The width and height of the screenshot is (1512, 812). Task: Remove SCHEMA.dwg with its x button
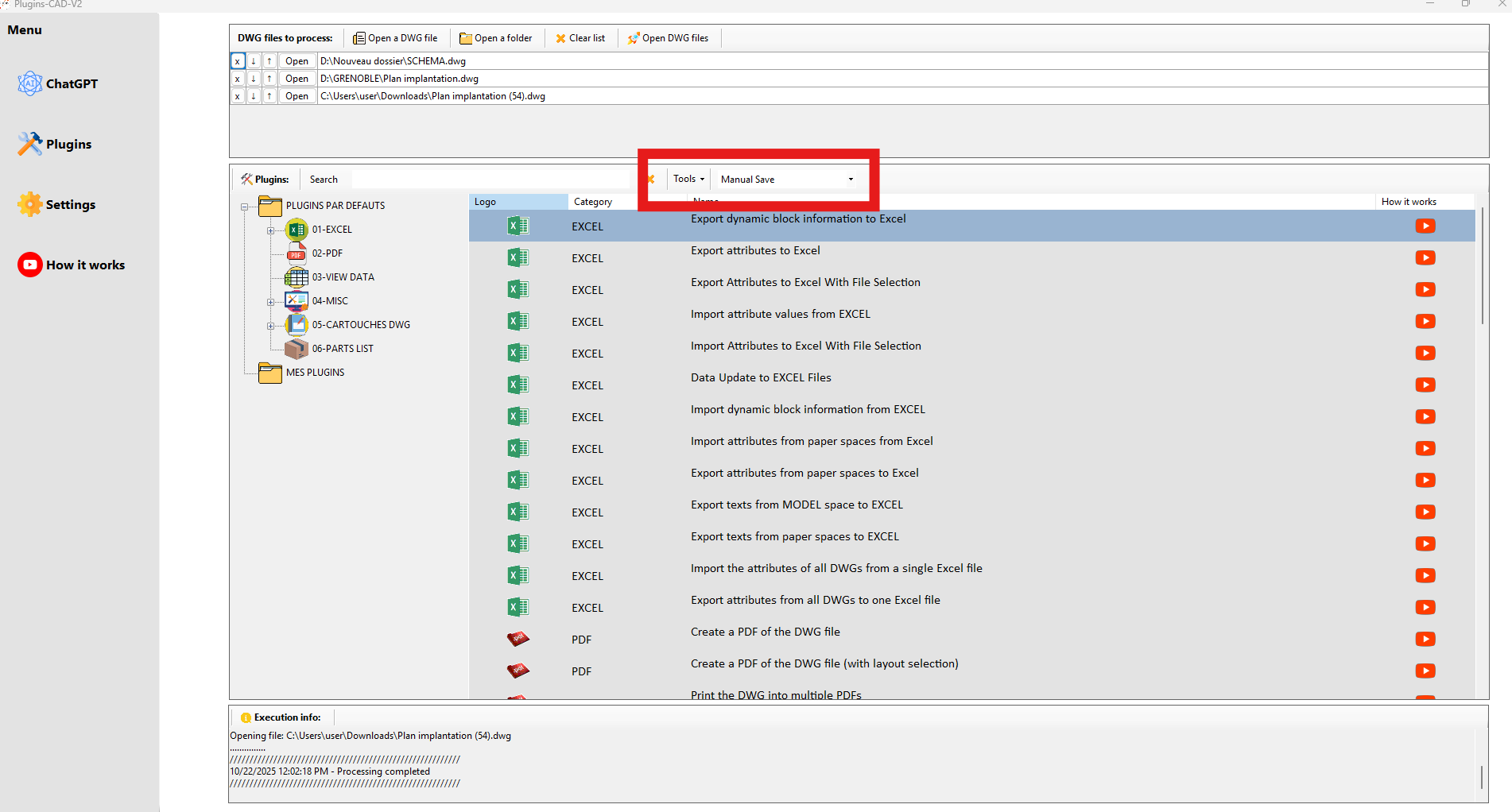click(237, 61)
